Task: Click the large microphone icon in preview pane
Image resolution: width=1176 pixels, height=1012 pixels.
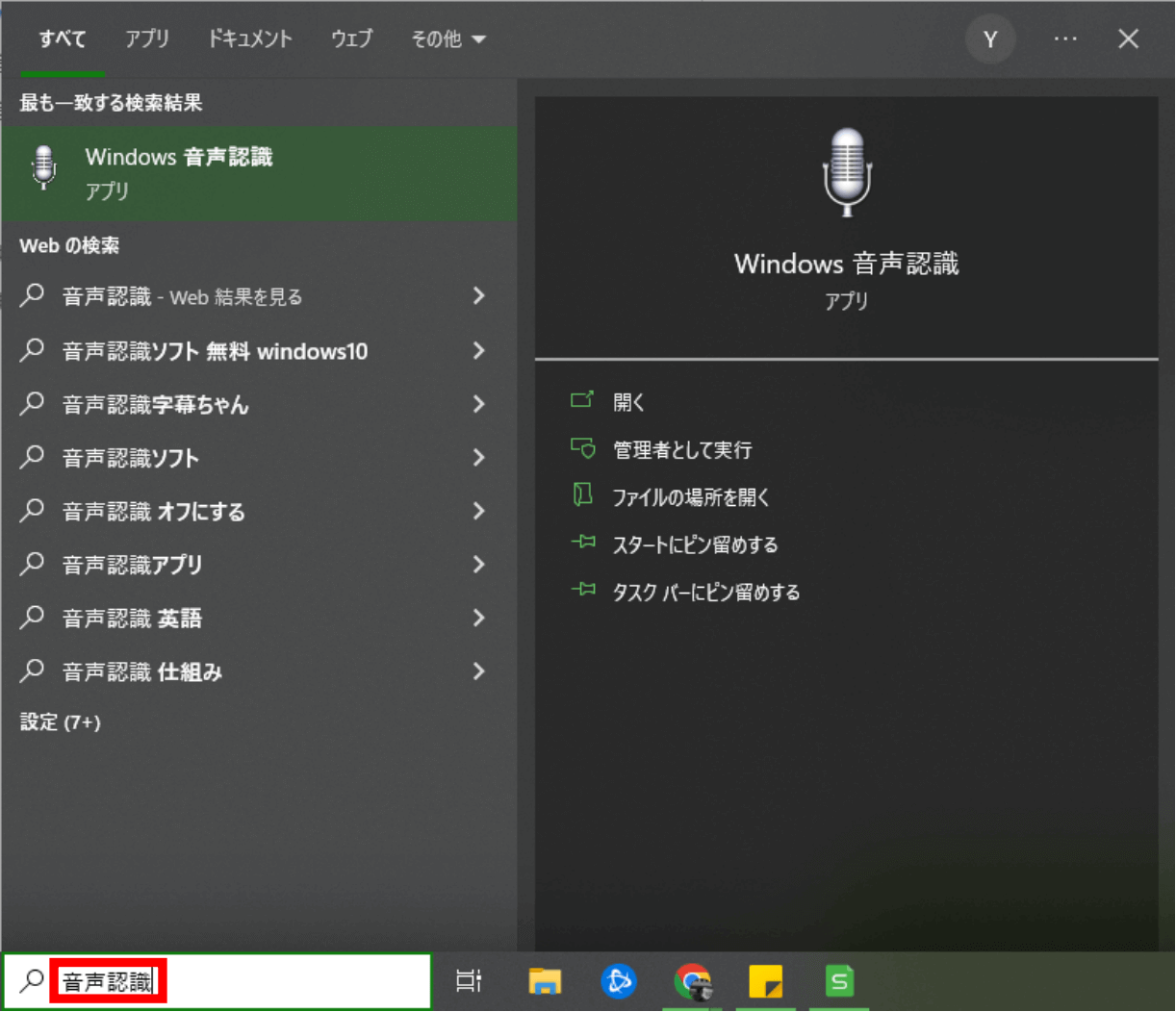Action: 847,172
